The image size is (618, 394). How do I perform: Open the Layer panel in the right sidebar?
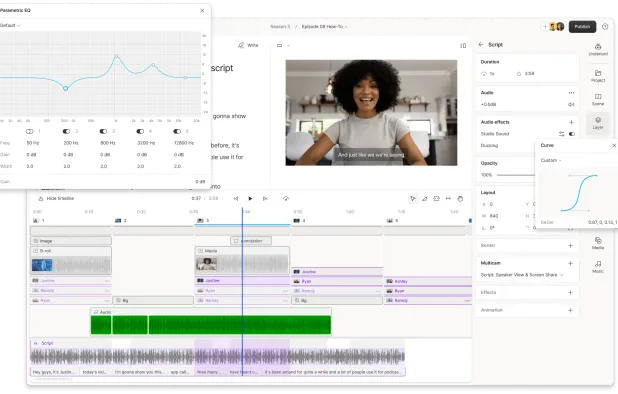[x=598, y=123]
